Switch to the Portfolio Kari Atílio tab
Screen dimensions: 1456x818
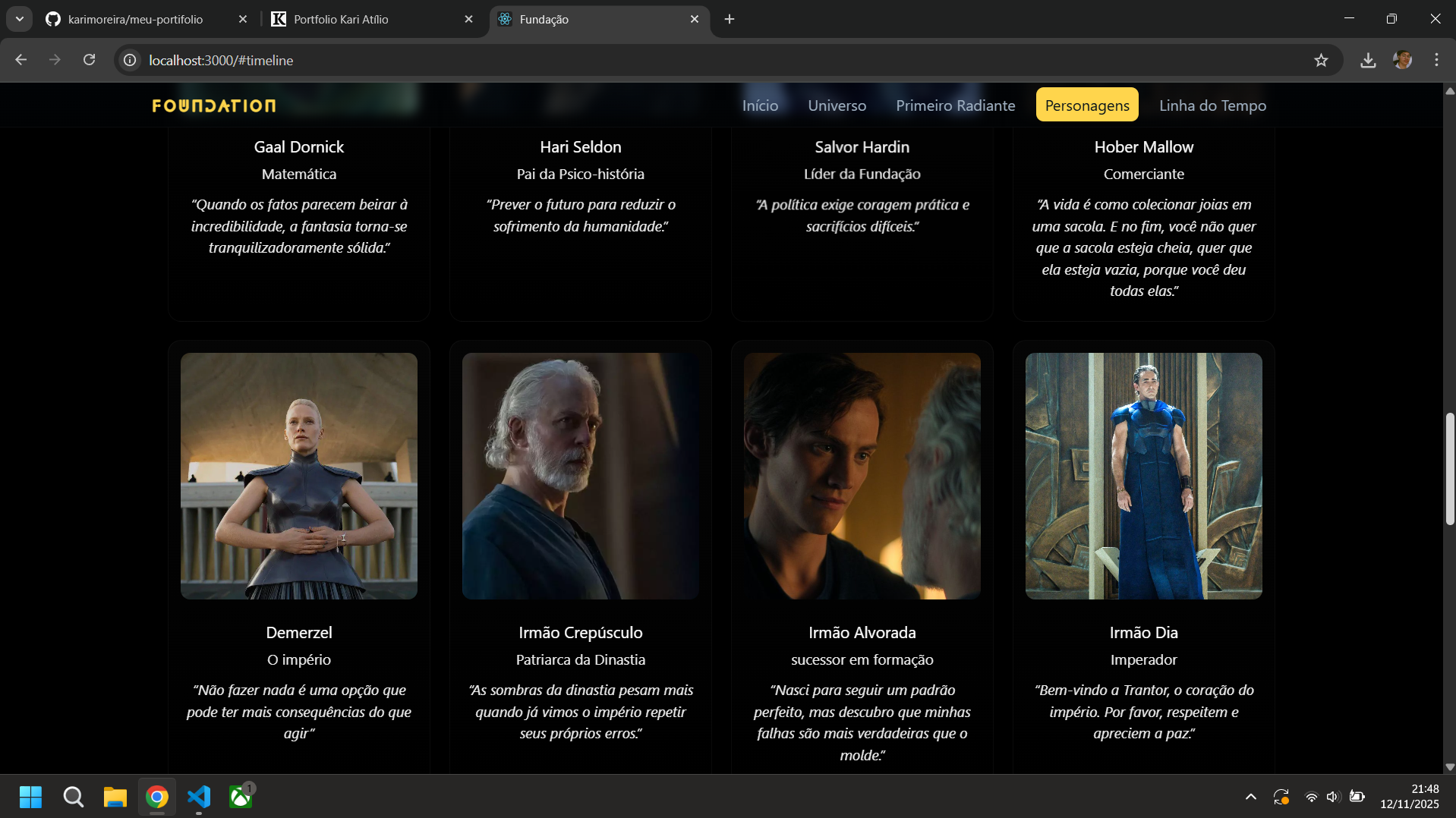pyautogui.click(x=341, y=19)
